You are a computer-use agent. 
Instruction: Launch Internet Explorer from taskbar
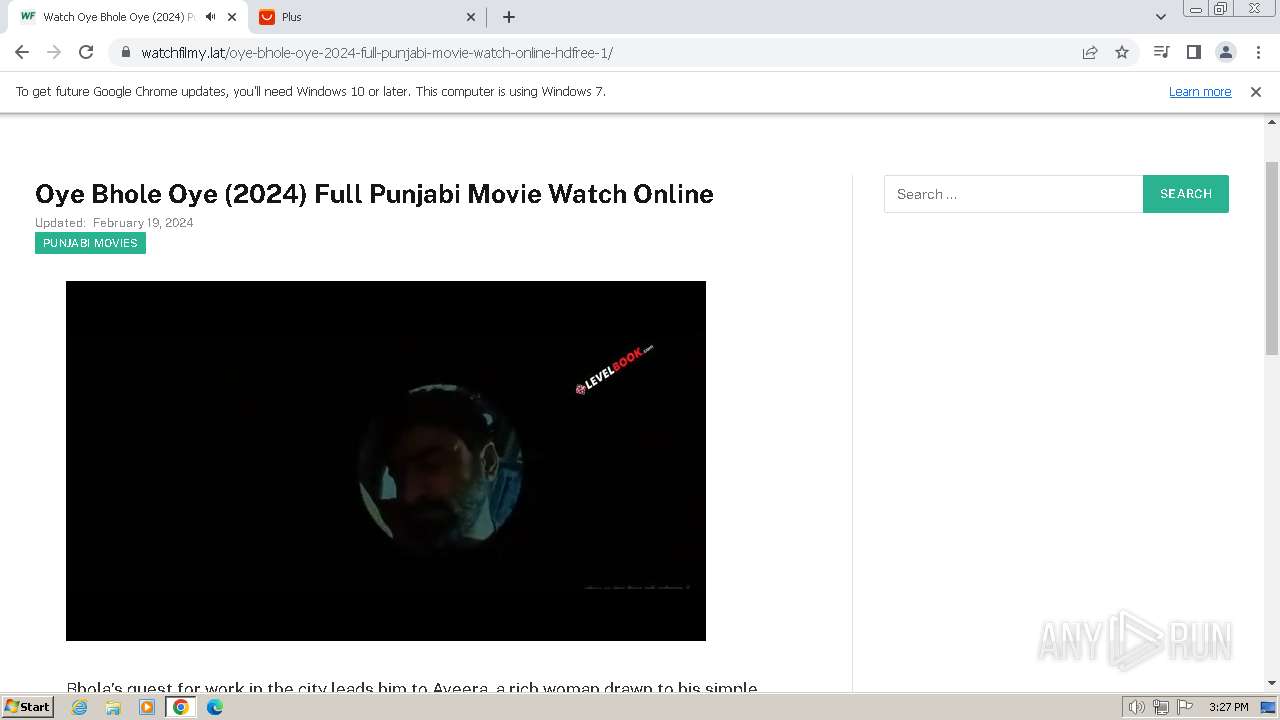coord(80,707)
